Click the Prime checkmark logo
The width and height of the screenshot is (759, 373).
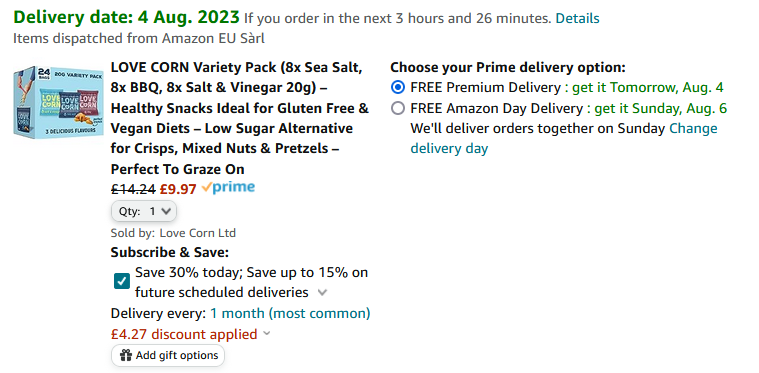tap(228, 188)
